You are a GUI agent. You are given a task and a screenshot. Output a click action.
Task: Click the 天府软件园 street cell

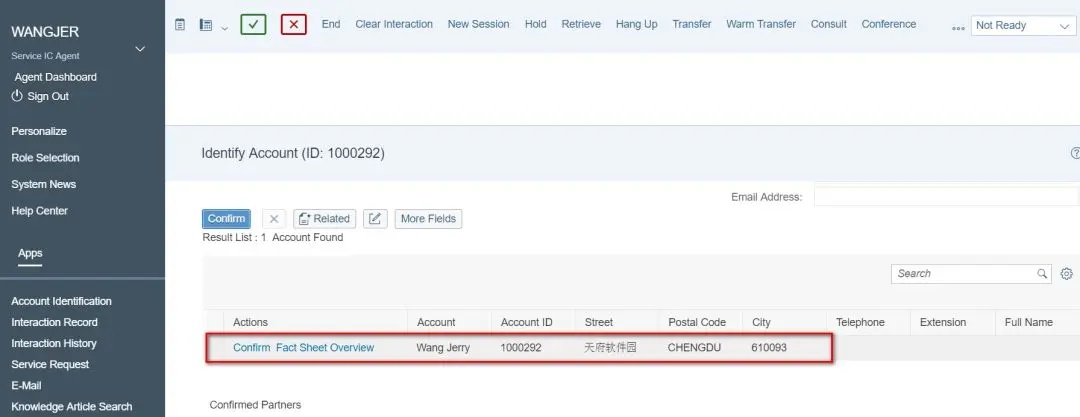tap(610, 347)
